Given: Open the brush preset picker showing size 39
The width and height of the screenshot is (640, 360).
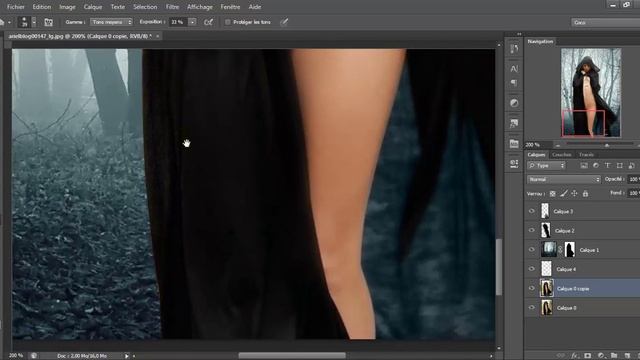Looking at the screenshot, I should click(28, 22).
